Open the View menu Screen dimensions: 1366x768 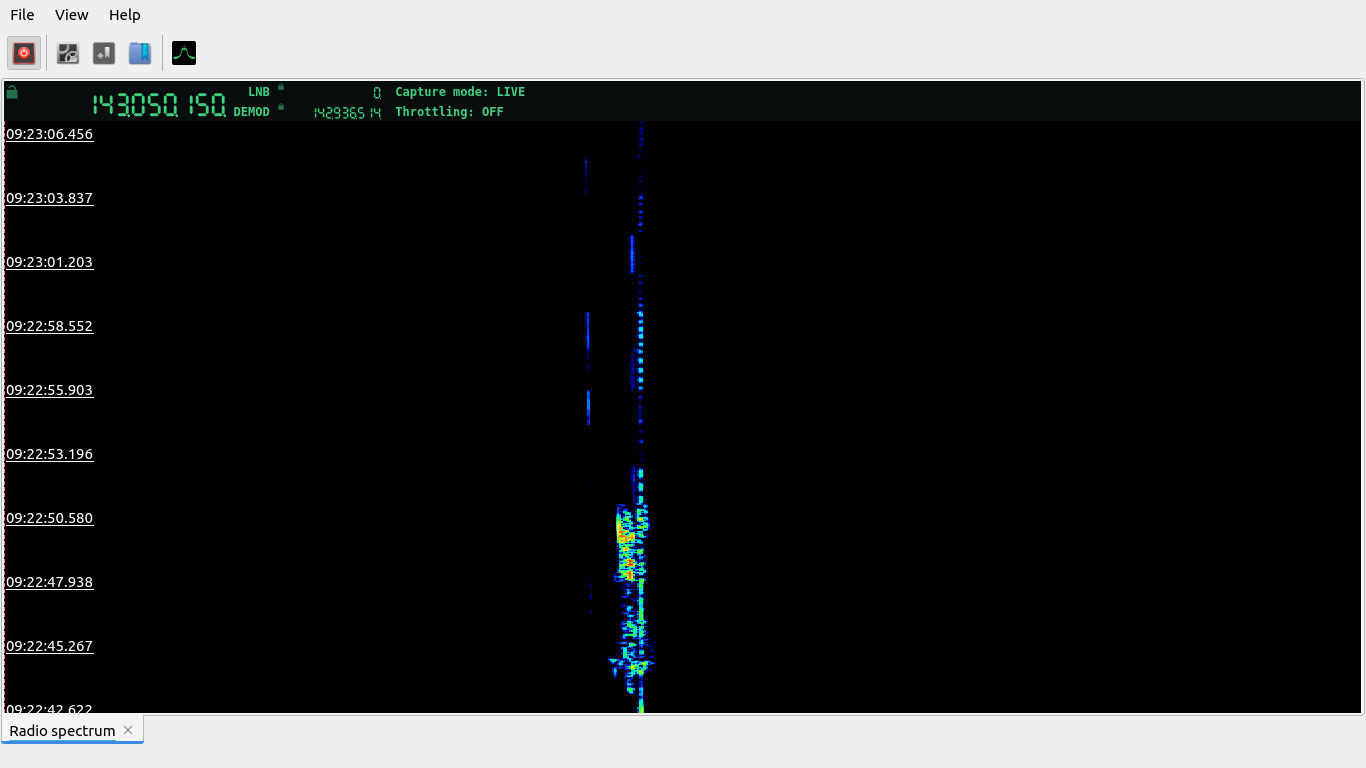72,15
